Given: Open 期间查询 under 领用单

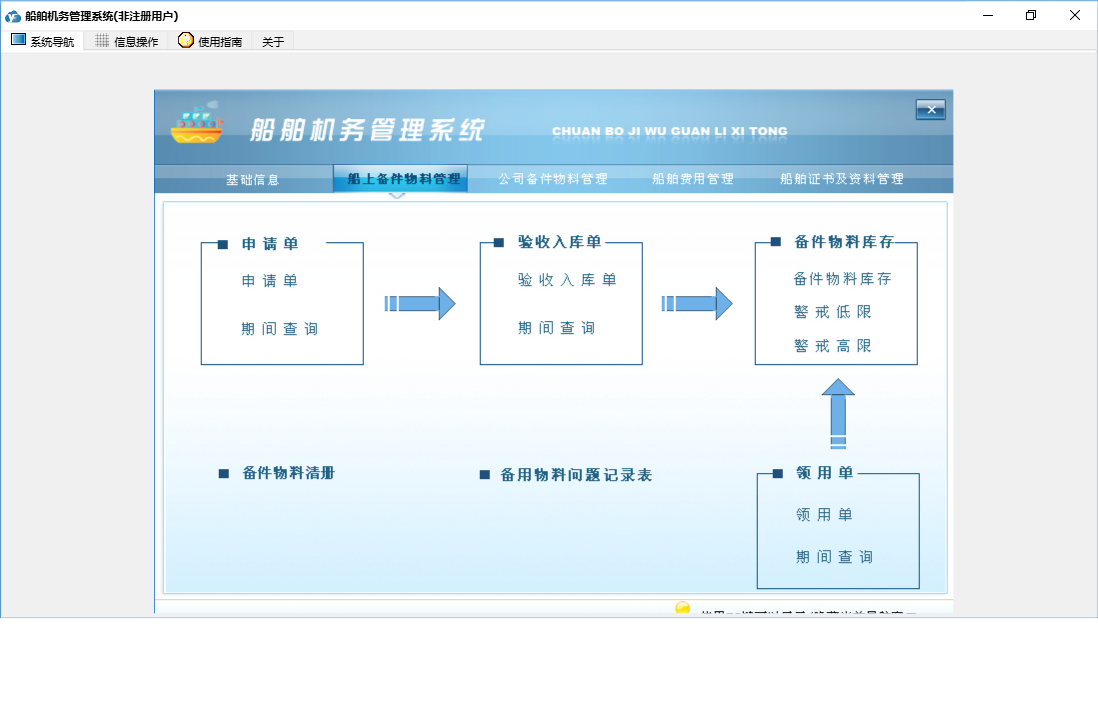Looking at the screenshot, I should [835, 557].
